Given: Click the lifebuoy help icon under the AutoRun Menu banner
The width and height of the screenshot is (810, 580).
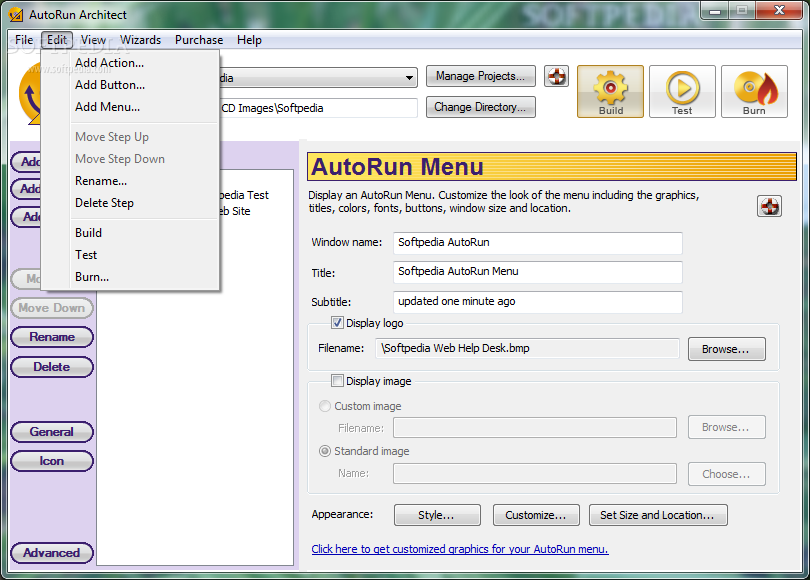Looking at the screenshot, I should click(x=769, y=207).
